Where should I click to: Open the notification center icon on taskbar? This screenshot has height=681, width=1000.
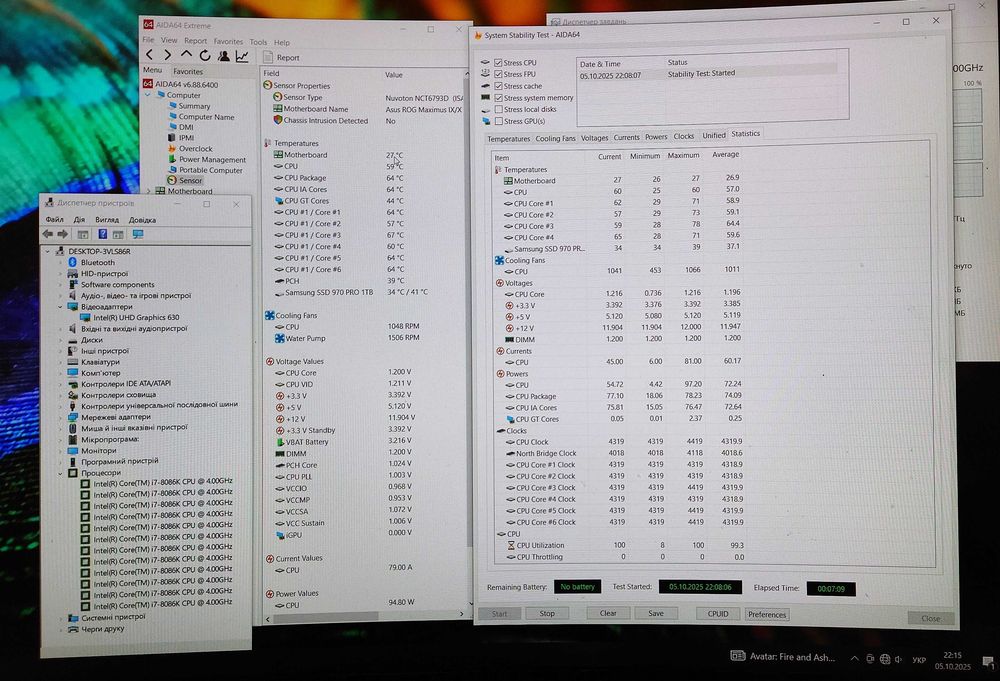point(988,662)
